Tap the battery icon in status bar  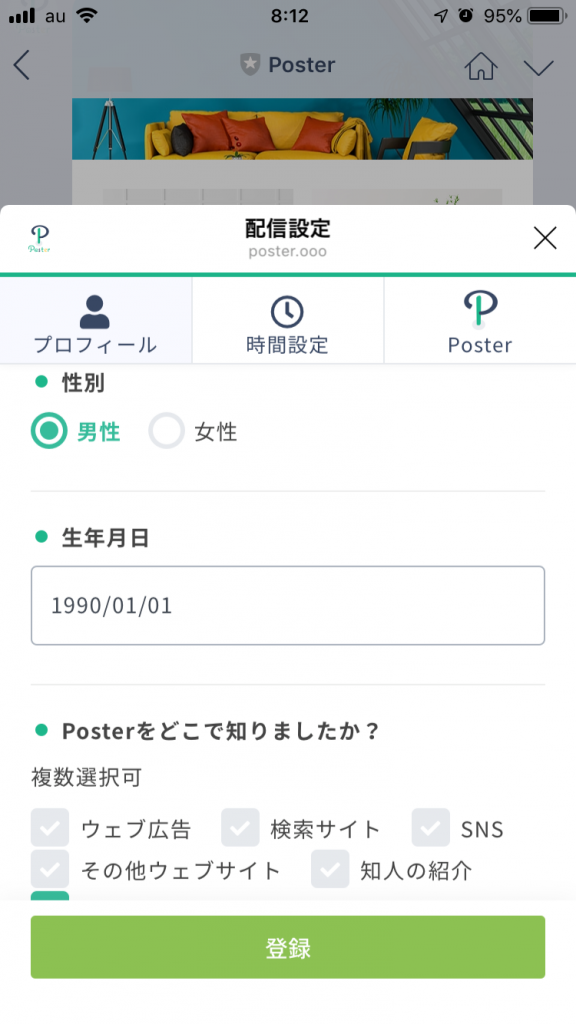pos(547,16)
